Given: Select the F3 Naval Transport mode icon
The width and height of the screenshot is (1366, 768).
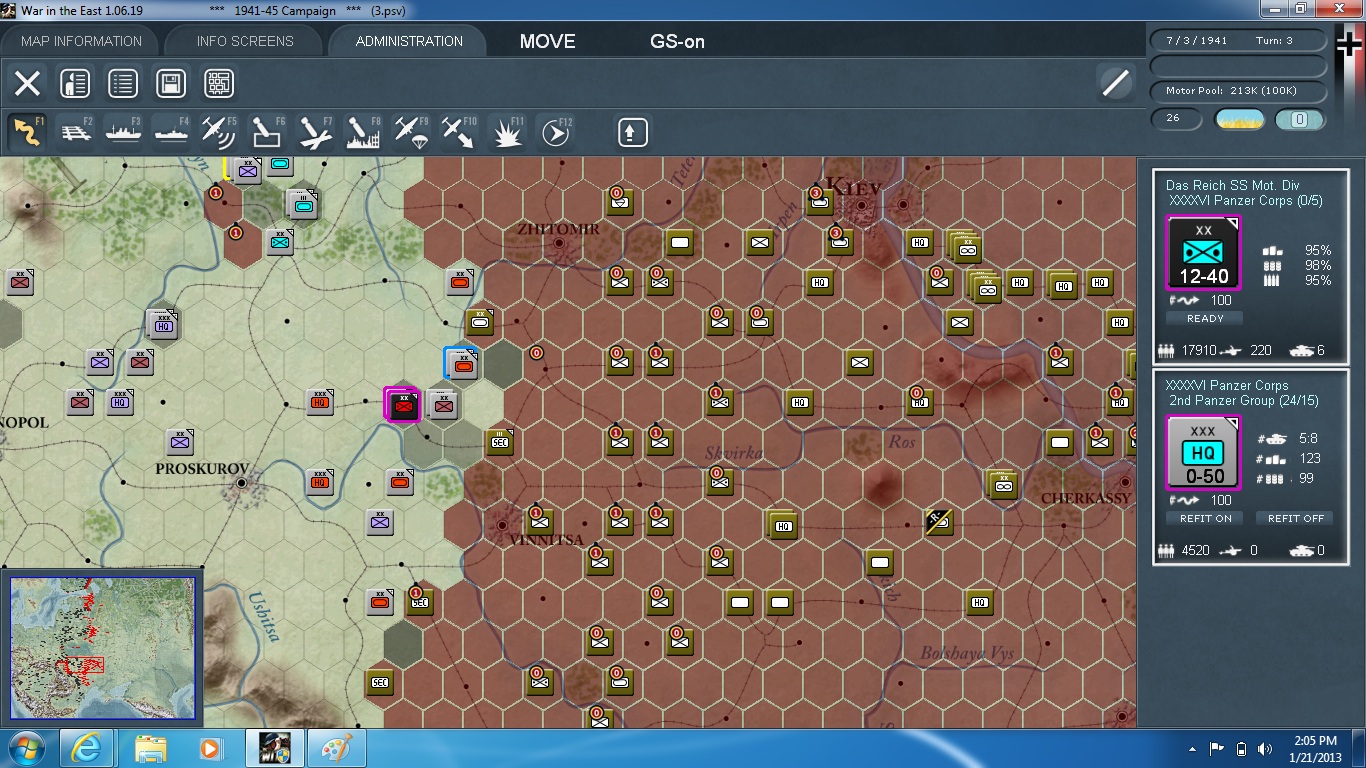Looking at the screenshot, I should click(x=124, y=132).
